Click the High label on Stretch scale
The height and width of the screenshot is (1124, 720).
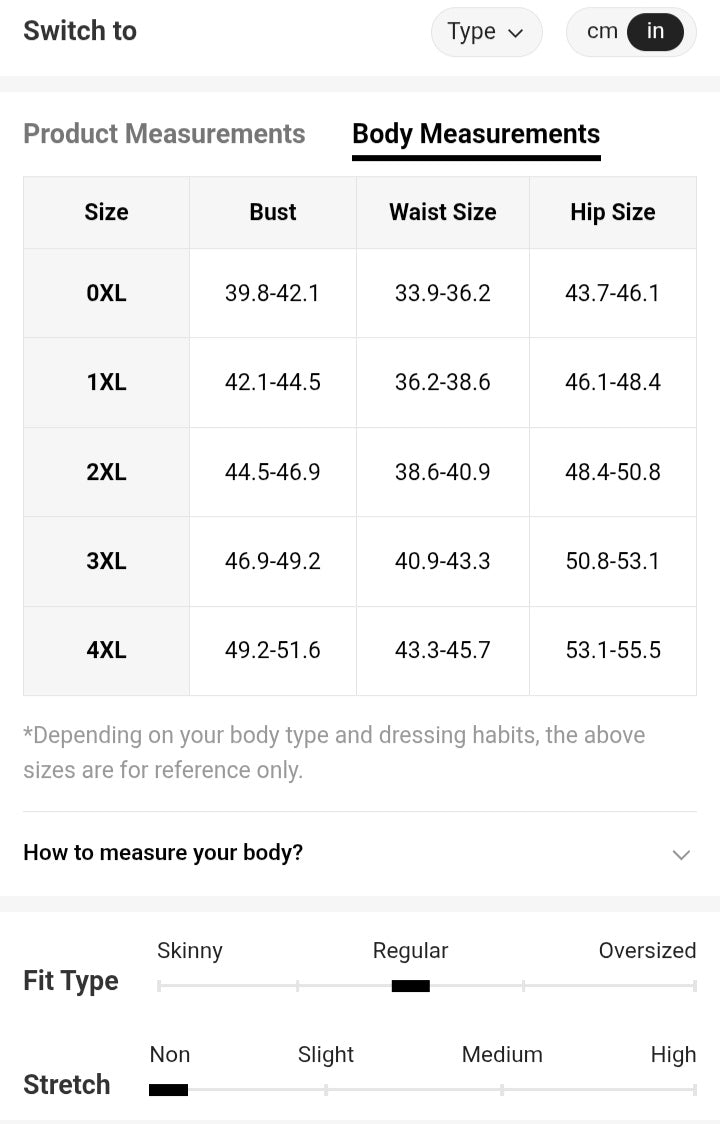click(x=673, y=1055)
